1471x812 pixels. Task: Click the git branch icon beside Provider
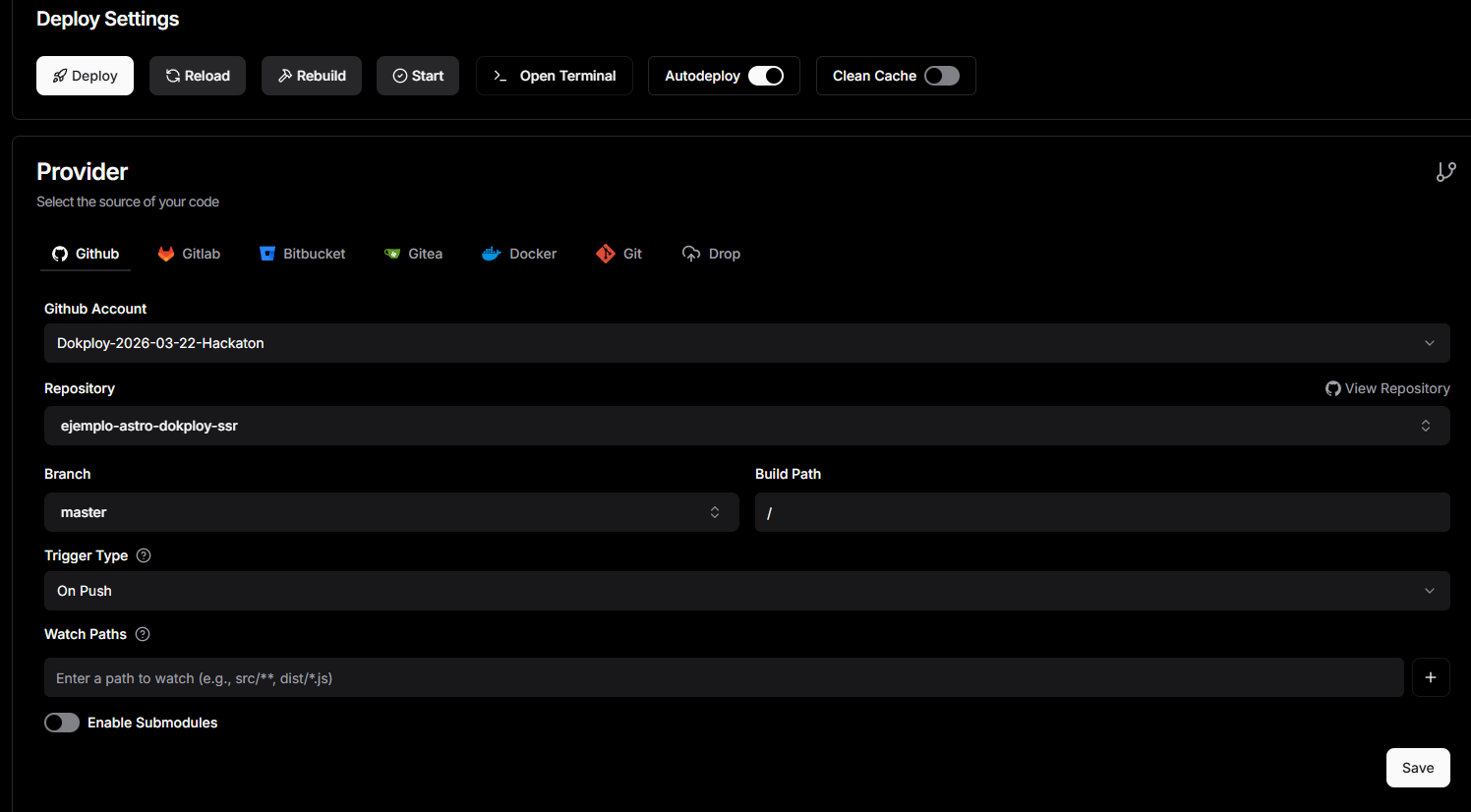pos(1445,172)
